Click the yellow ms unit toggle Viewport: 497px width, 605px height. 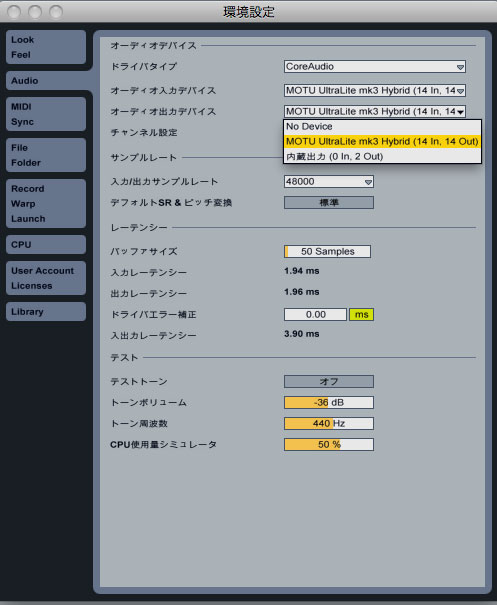point(362,314)
